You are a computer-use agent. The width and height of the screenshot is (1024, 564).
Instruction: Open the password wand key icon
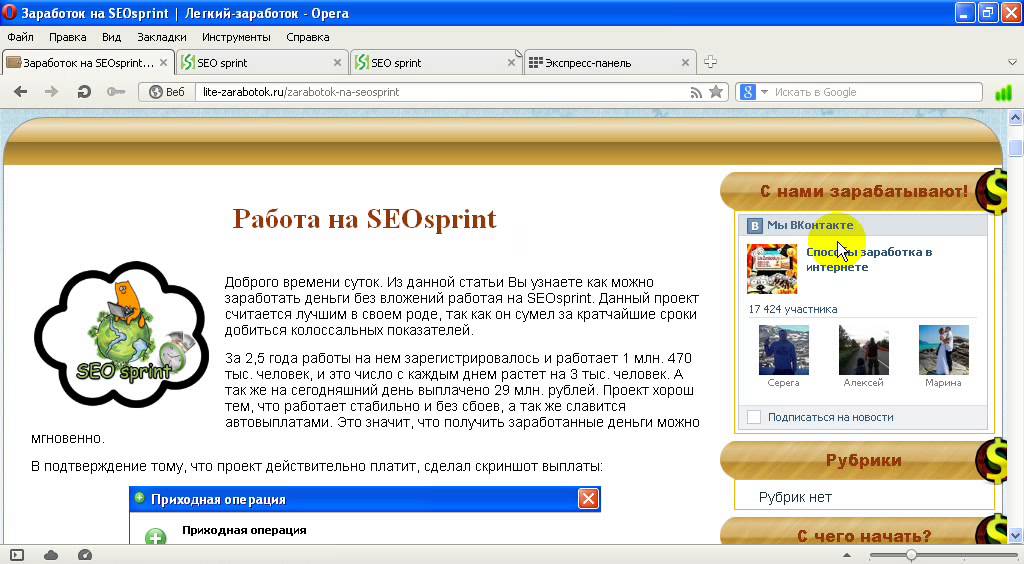click(x=116, y=92)
